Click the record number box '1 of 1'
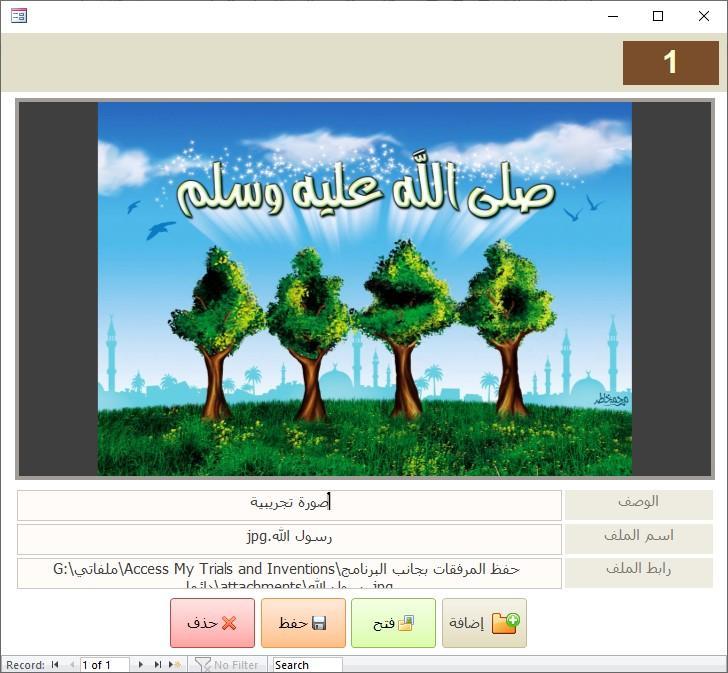Screen dimensions: 728x673 (104, 665)
